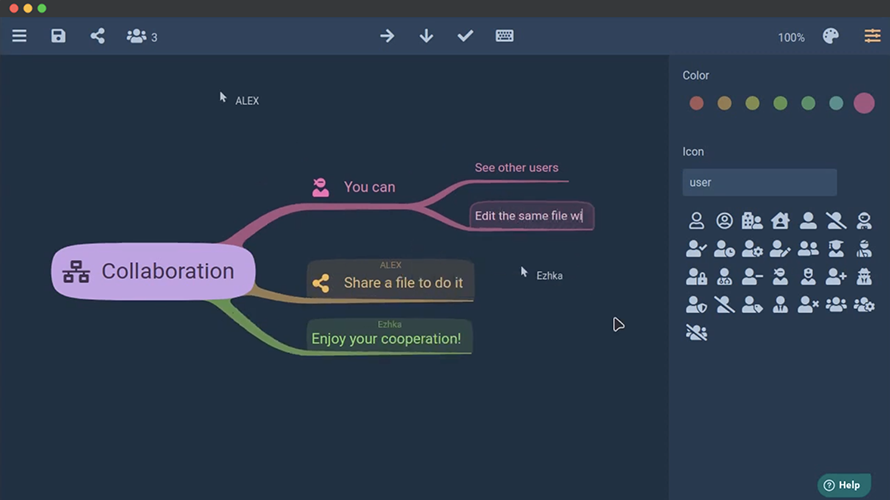
Task: Click the sitemap icon in Collaboration node
Action: (76, 272)
